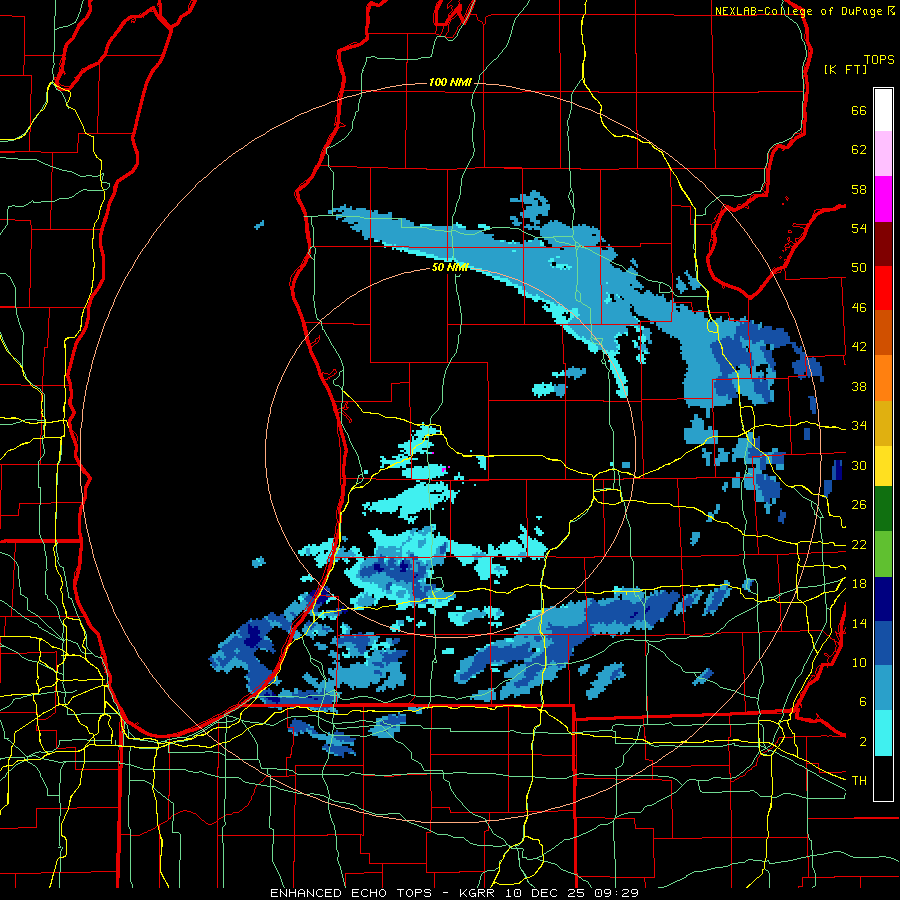Click the dark green legend color band
The image size is (900, 900).
pyautogui.click(x=883, y=509)
